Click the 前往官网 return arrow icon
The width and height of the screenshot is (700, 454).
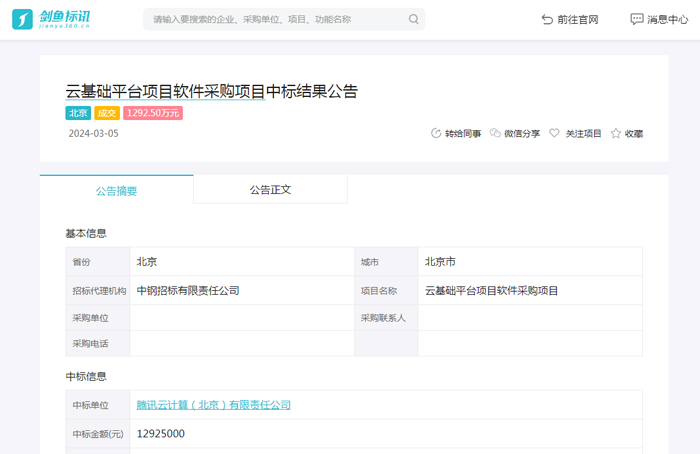pos(547,20)
